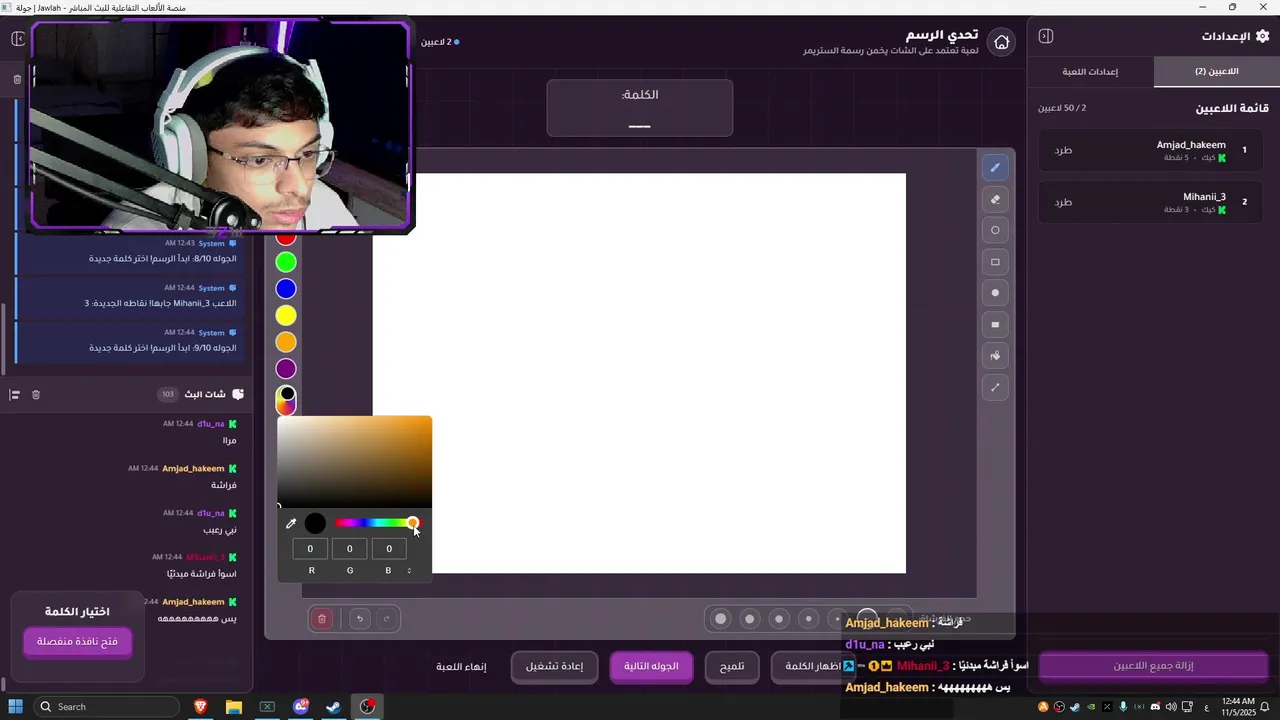Pick the filled rectangle shape tool
Image resolution: width=1280 pixels, height=720 pixels.
click(x=995, y=324)
